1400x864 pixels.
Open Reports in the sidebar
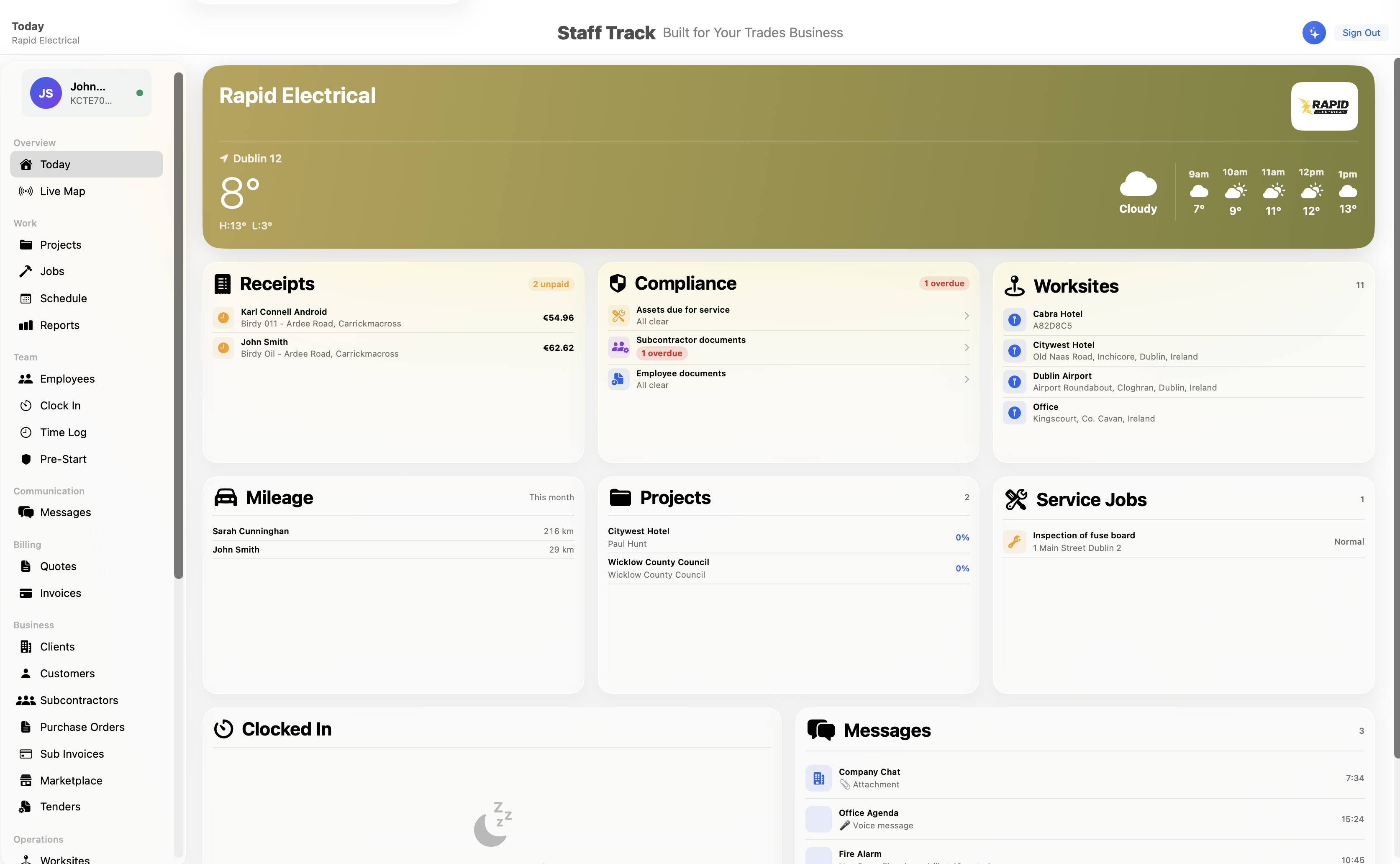[x=86, y=325]
